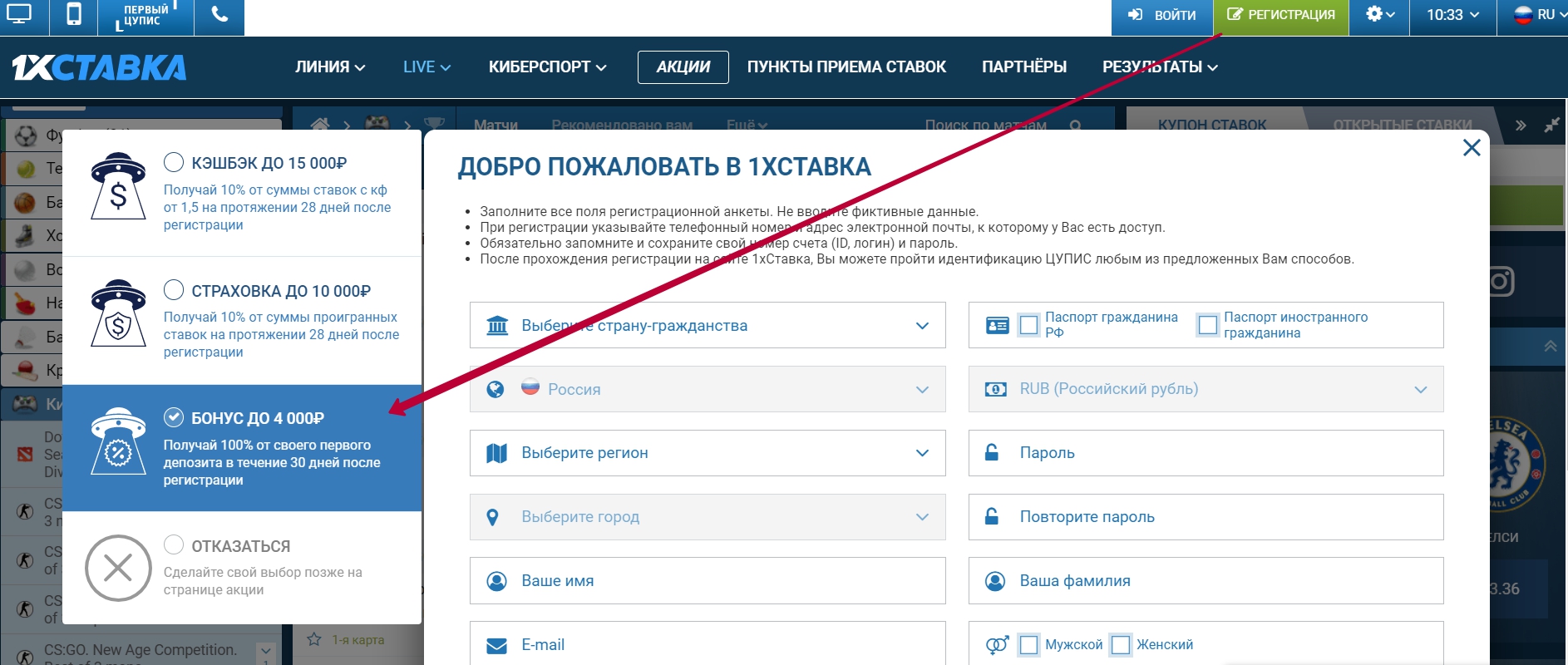Click the passport ID card icon
1568x665 pixels.
pyautogui.click(x=997, y=325)
